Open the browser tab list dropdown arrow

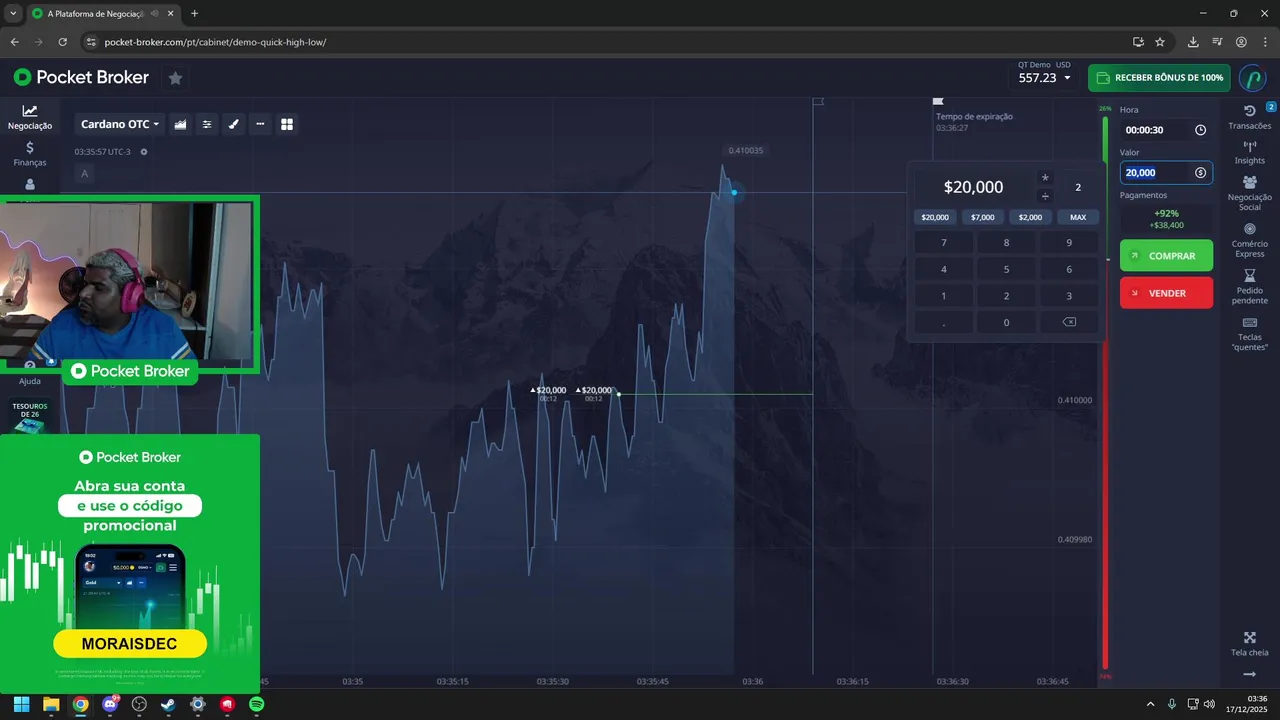click(12, 14)
